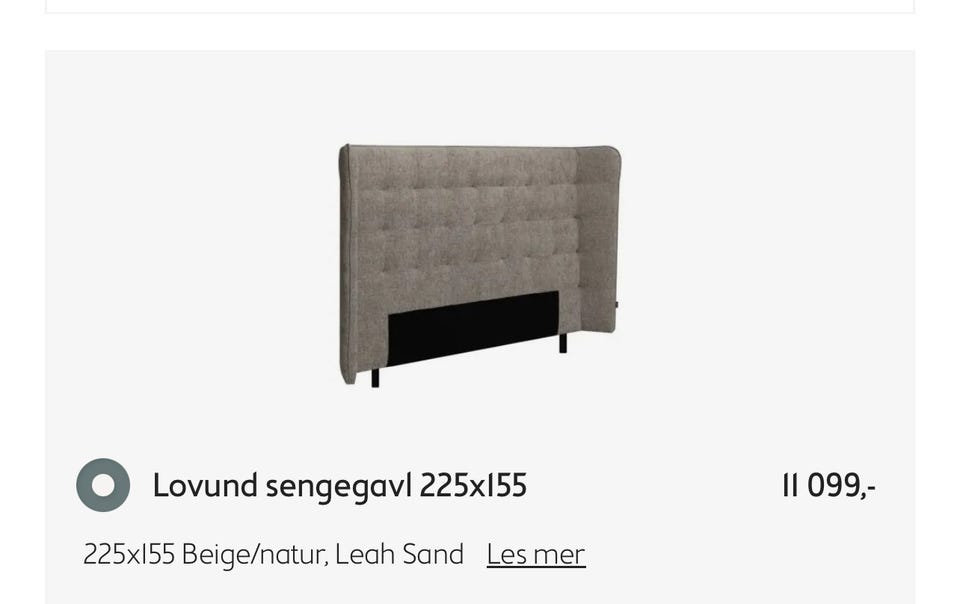Click the white center of the radio circle

tap(103, 485)
